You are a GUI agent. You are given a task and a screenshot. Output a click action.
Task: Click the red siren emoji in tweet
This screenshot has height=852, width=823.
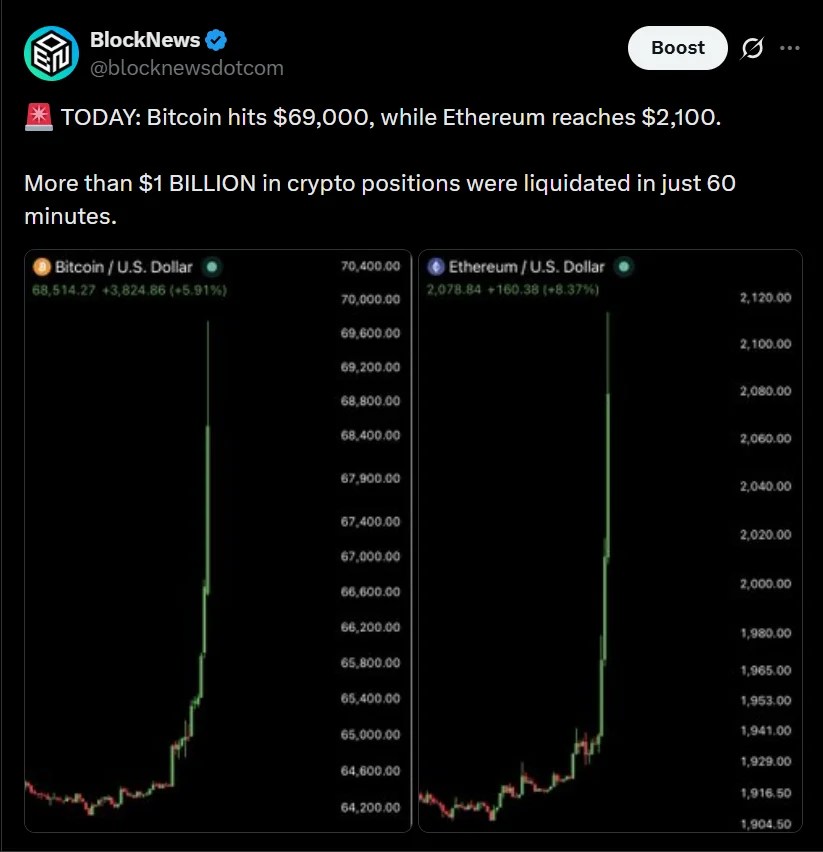click(x=39, y=117)
